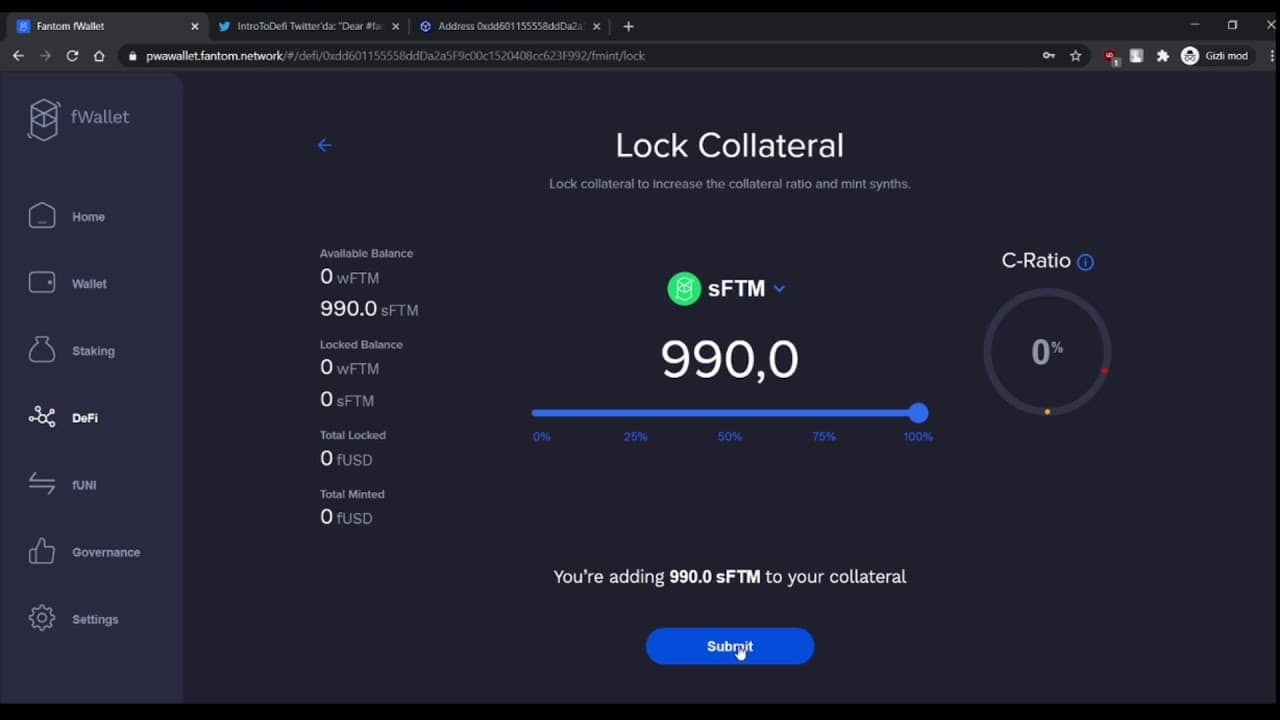Image resolution: width=1280 pixels, height=720 pixels.
Task: Click the 100% slider label
Action: point(918,436)
